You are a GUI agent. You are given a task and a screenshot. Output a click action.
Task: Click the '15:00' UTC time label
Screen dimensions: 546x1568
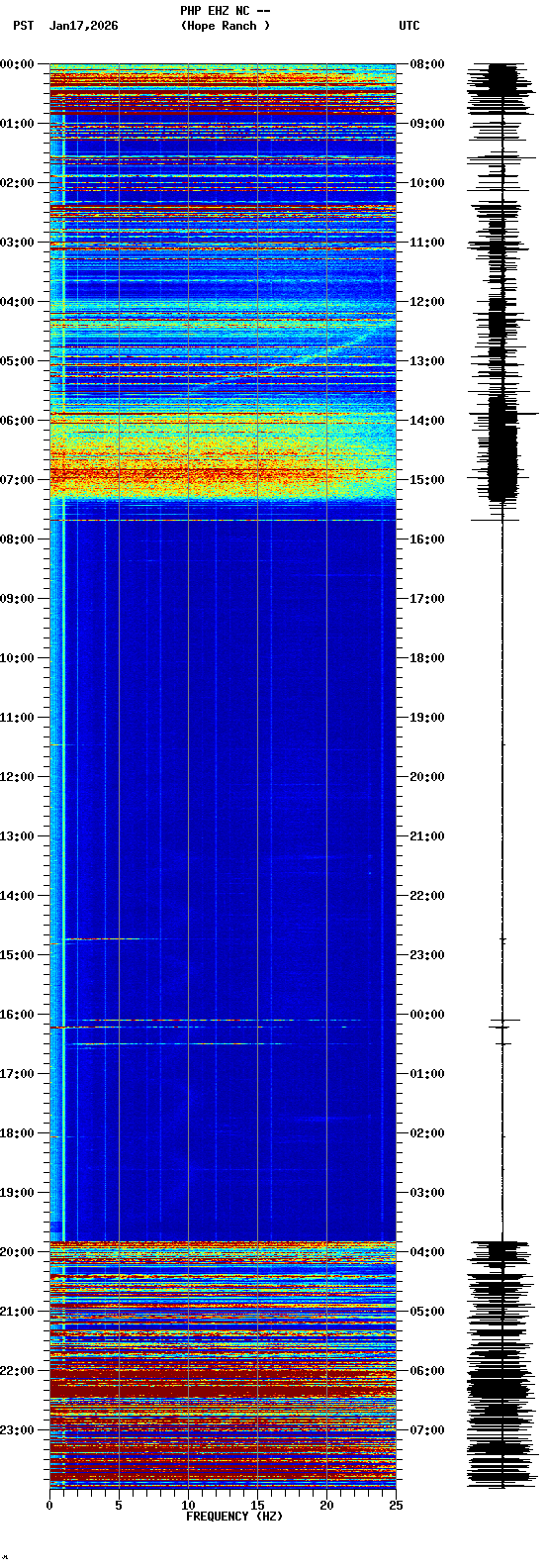[427, 480]
